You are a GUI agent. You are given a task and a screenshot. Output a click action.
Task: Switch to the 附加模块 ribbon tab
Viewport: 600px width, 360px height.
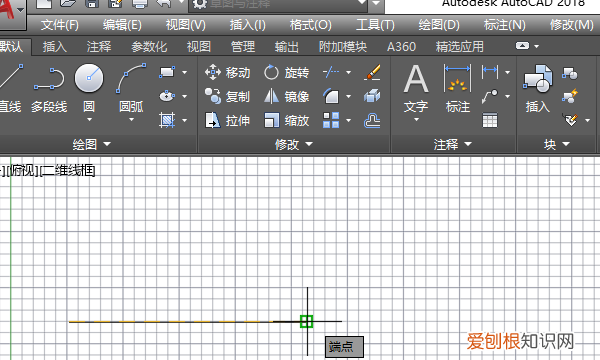click(342, 47)
